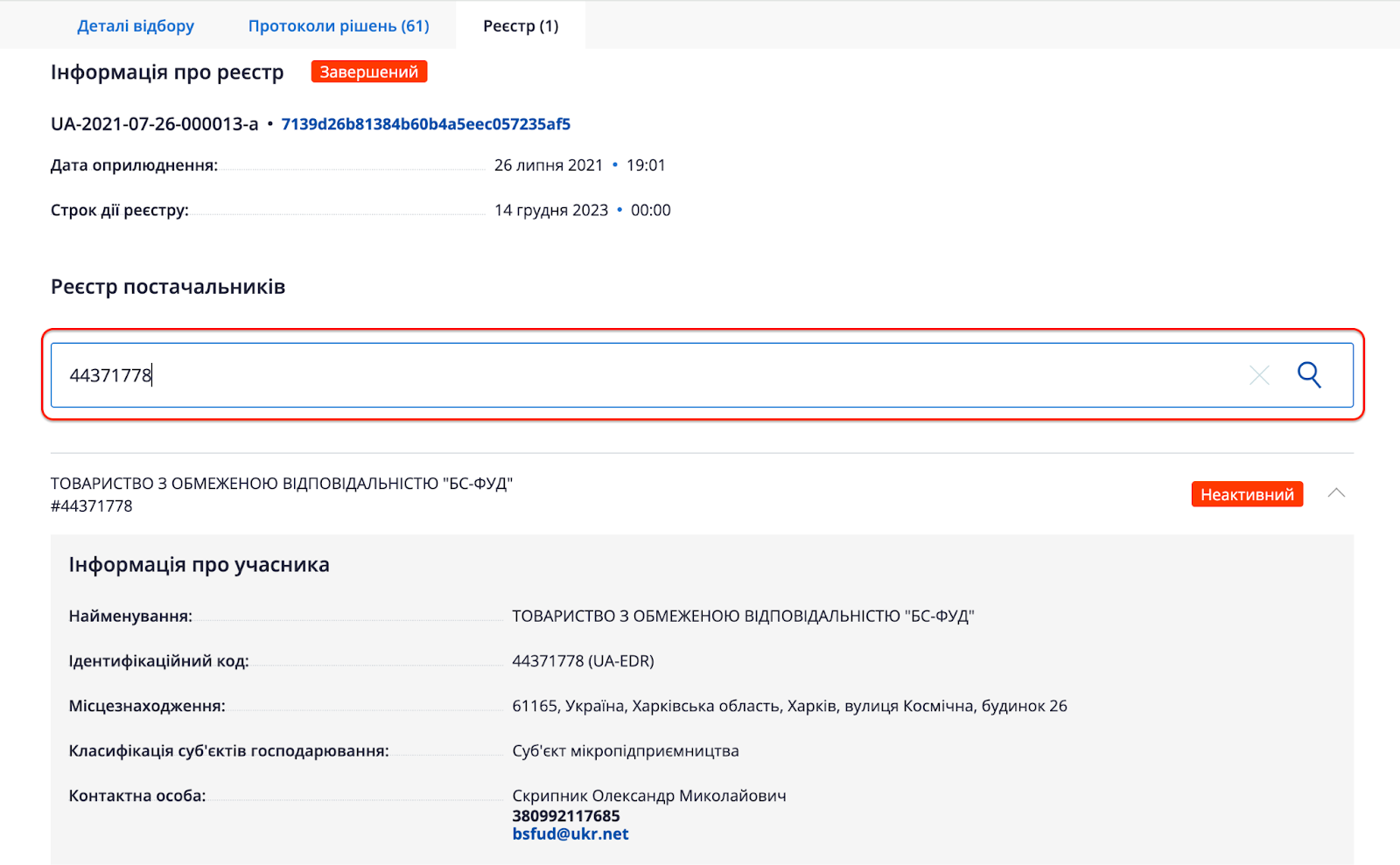This screenshot has width=1400, height=865.
Task: Click the БС-ФУД supplier name header row
Action: 282,484
